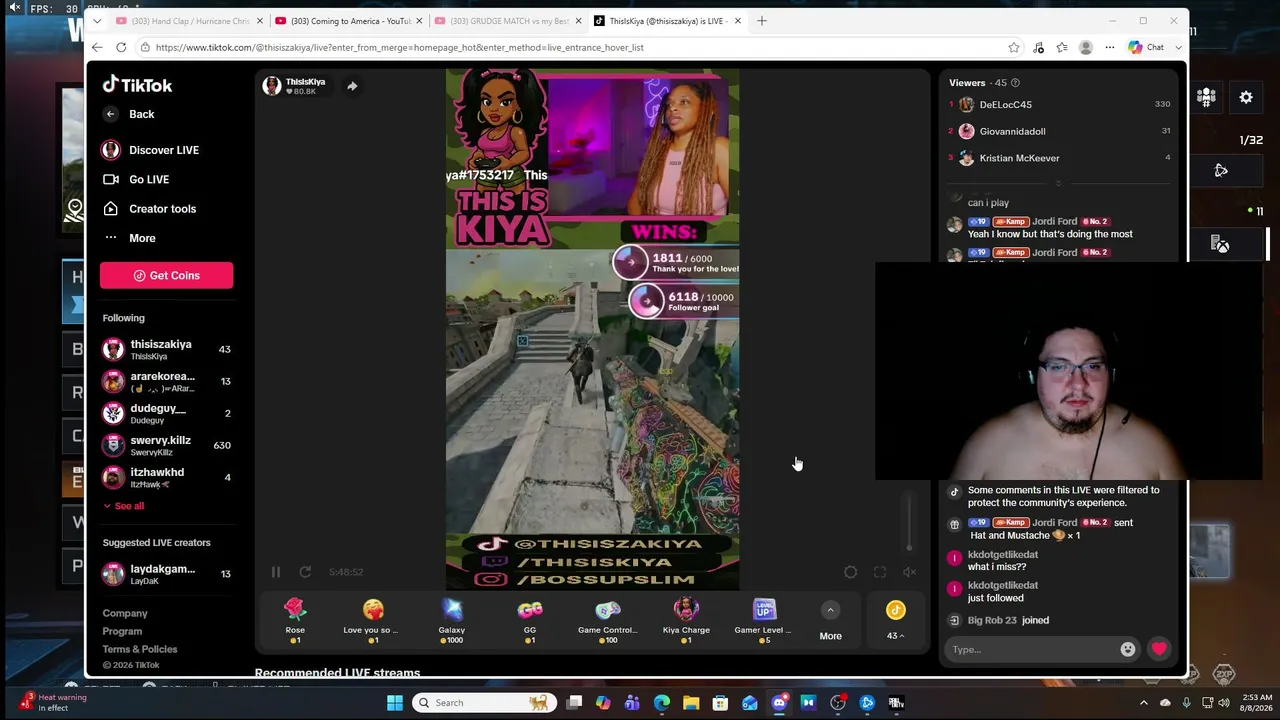The height and width of the screenshot is (720, 1280).
Task: Click the chat Type... input field
Action: (x=1032, y=650)
